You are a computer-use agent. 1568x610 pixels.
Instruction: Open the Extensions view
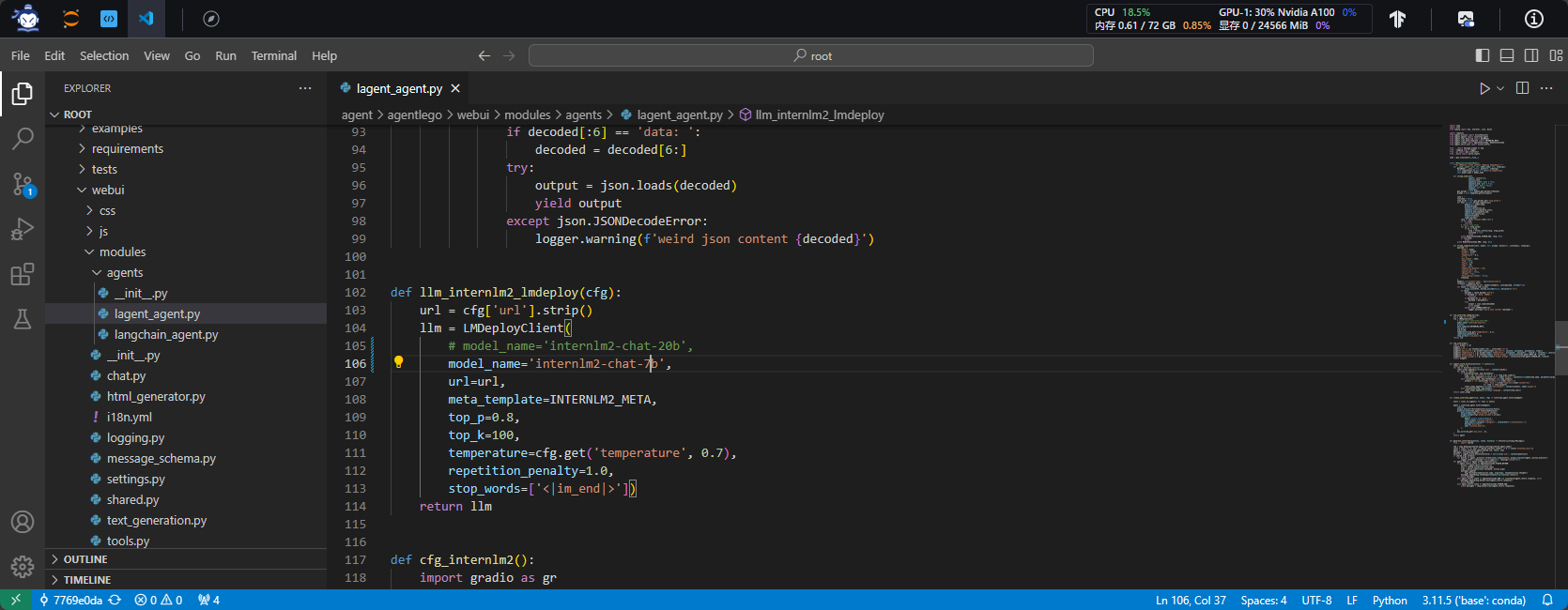tap(23, 274)
